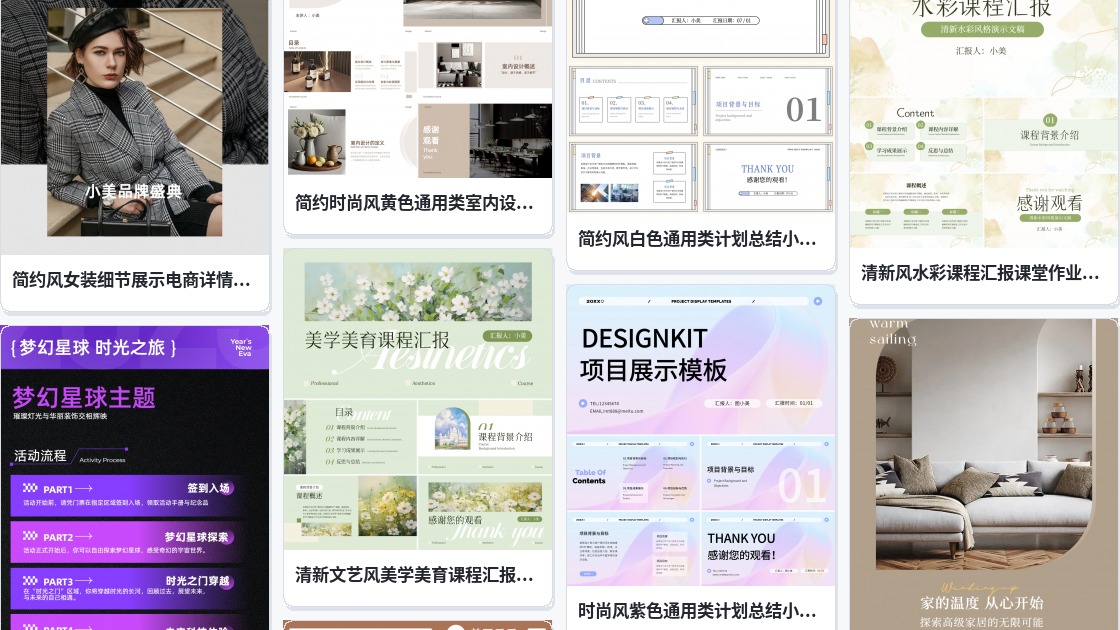Viewport: 1120px width, 630px height.
Task: Open template titled 简约风女装细节展示电商详情
Action: (131, 280)
